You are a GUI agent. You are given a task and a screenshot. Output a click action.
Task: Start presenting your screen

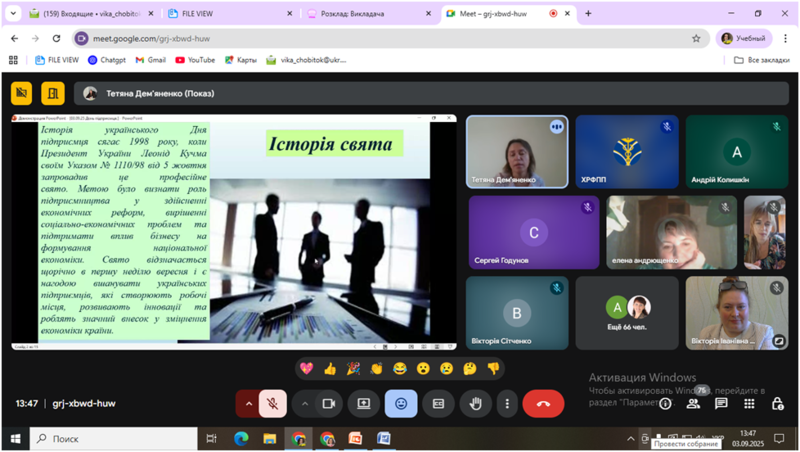click(363, 404)
